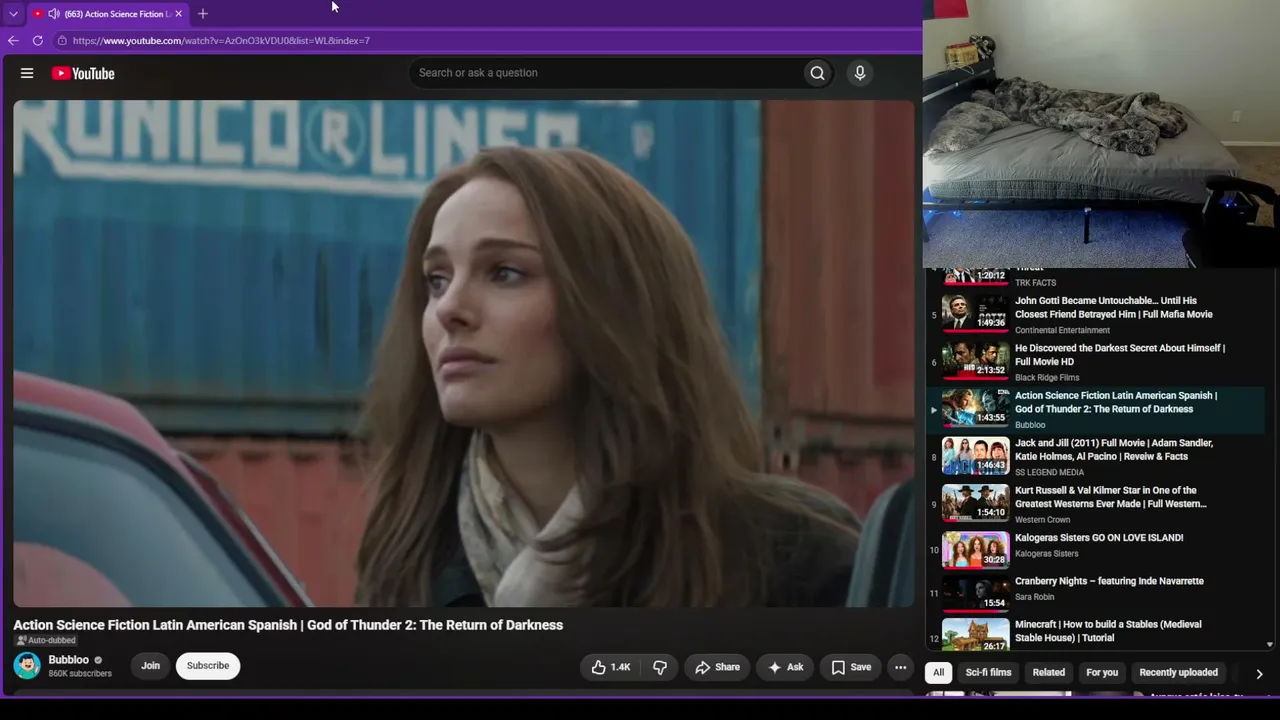Mute the tab via speaker icon

click(x=54, y=14)
